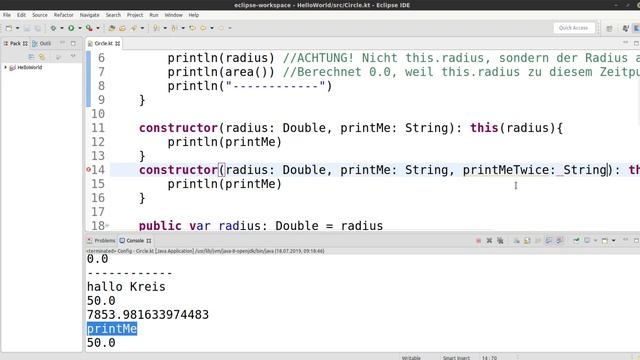Open the Search menu
The image size is (640, 360).
click(x=113, y=15)
